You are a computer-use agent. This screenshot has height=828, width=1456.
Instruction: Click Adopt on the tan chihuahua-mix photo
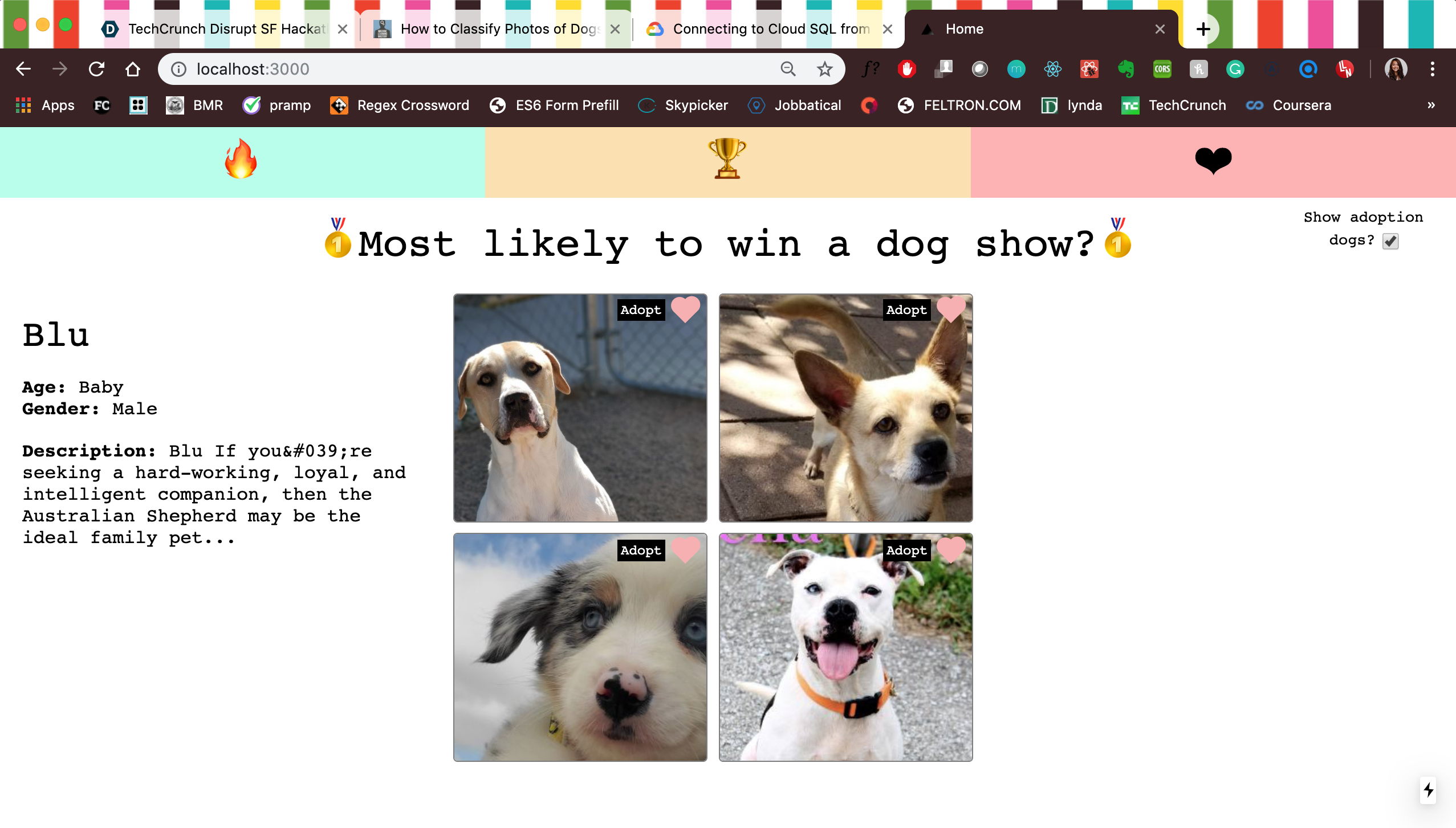click(x=906, y=310)
